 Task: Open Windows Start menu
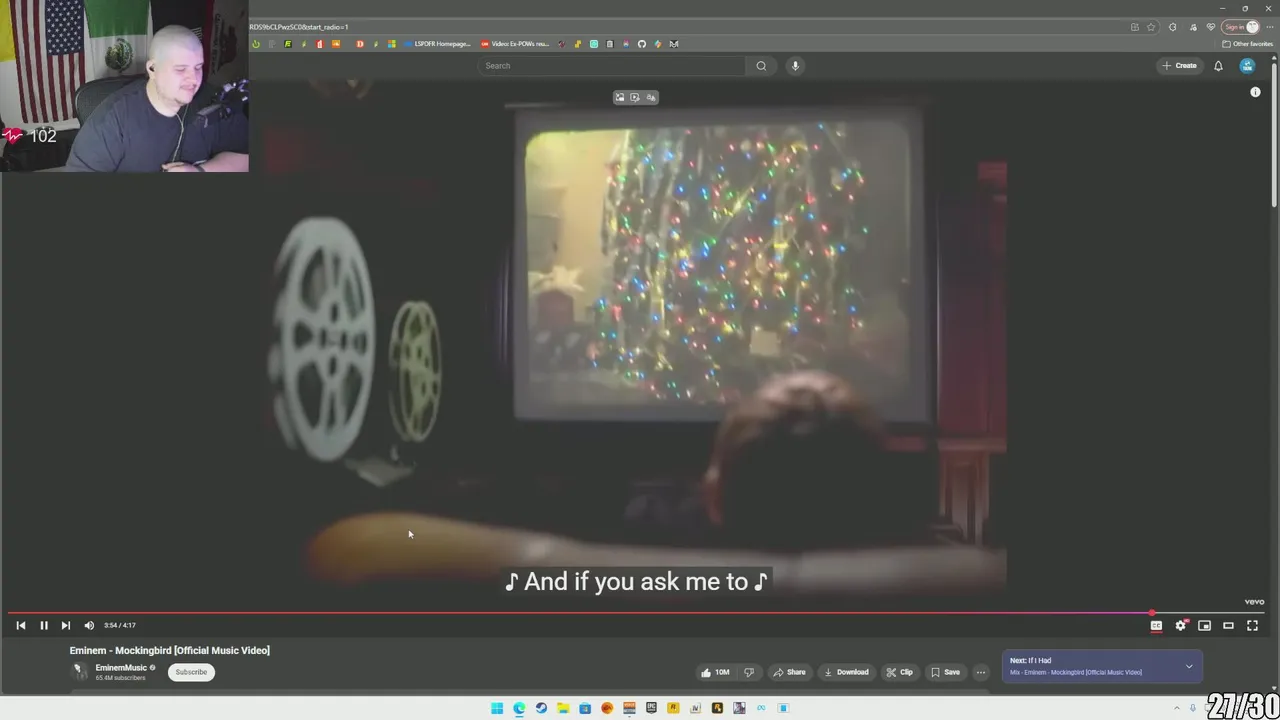click(497, 708)
